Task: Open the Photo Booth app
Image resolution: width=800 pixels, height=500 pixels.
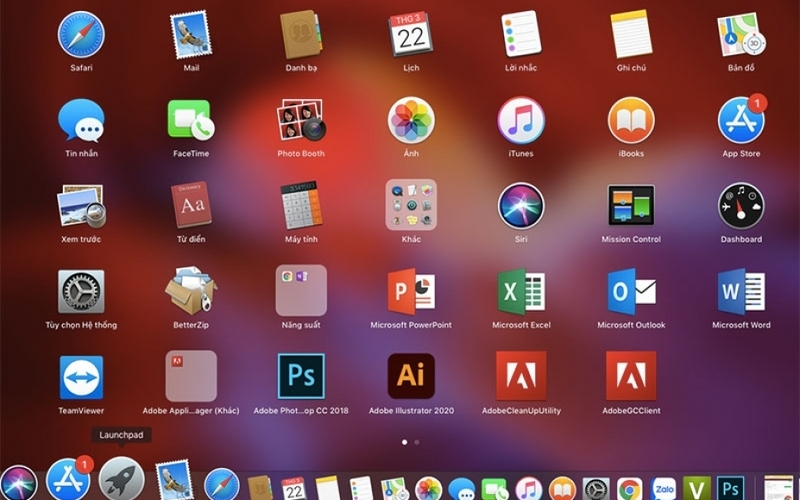Action: coord(301,120)
